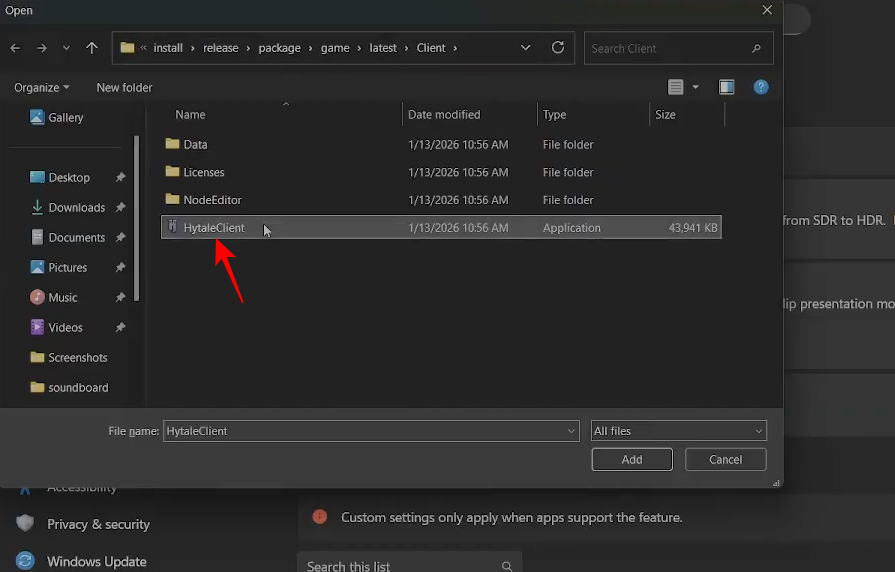Click the navigation pane vertical scrollbar

coord(137,220)
